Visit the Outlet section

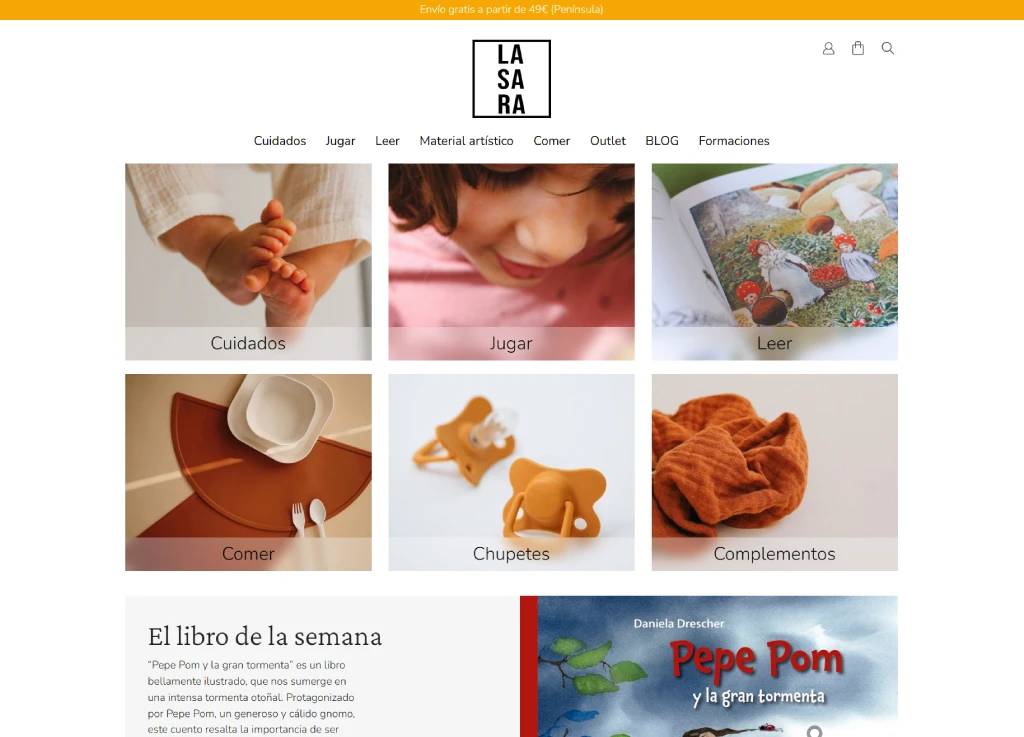coord(607,141)
